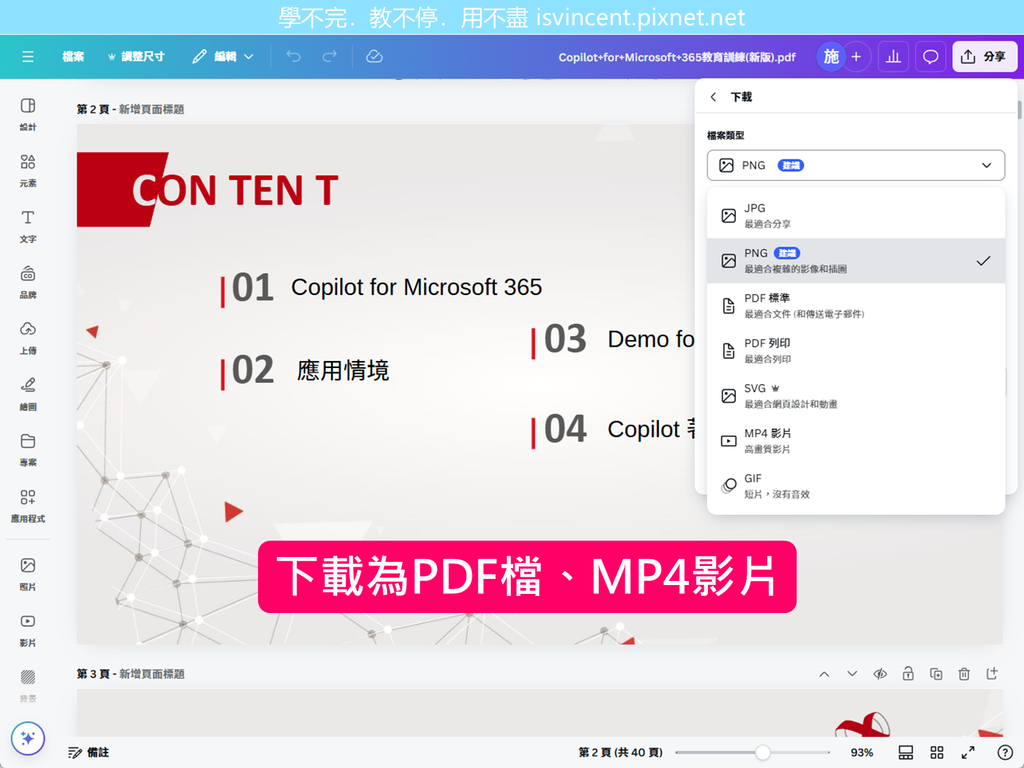Open 調整尺寸 resize option

136,57
